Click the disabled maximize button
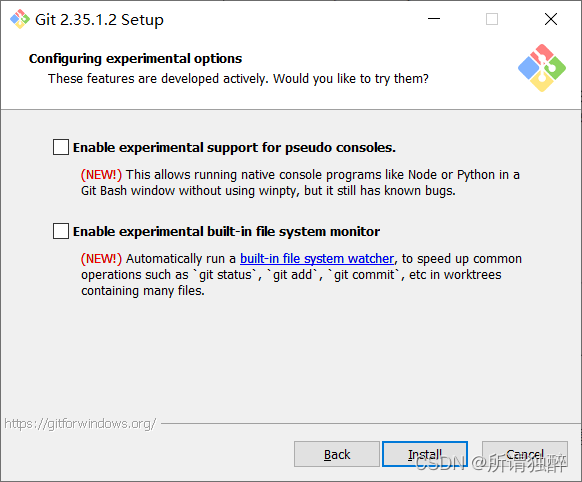Viewport: 582px width, 482px height. pyautogui.click(x=492, y=19)
